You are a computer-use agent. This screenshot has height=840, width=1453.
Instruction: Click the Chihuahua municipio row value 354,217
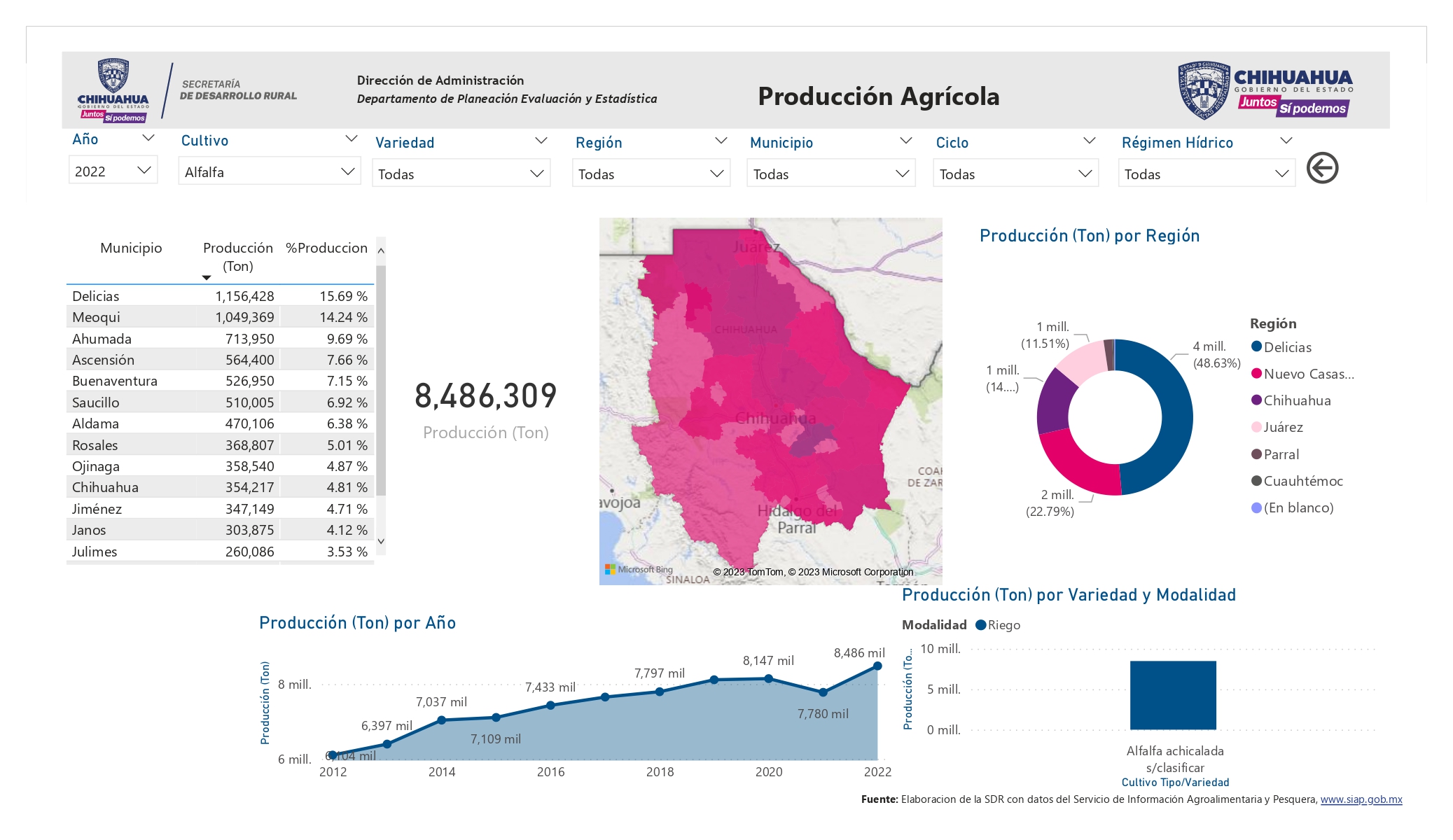coord(250,487)
